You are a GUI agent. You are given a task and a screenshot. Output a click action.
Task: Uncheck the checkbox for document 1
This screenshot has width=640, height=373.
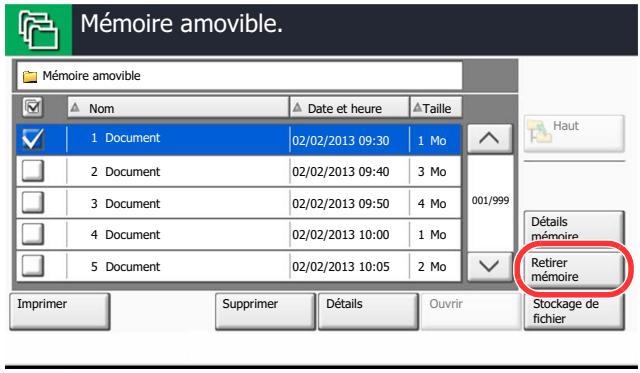click(x=32, y=140)
